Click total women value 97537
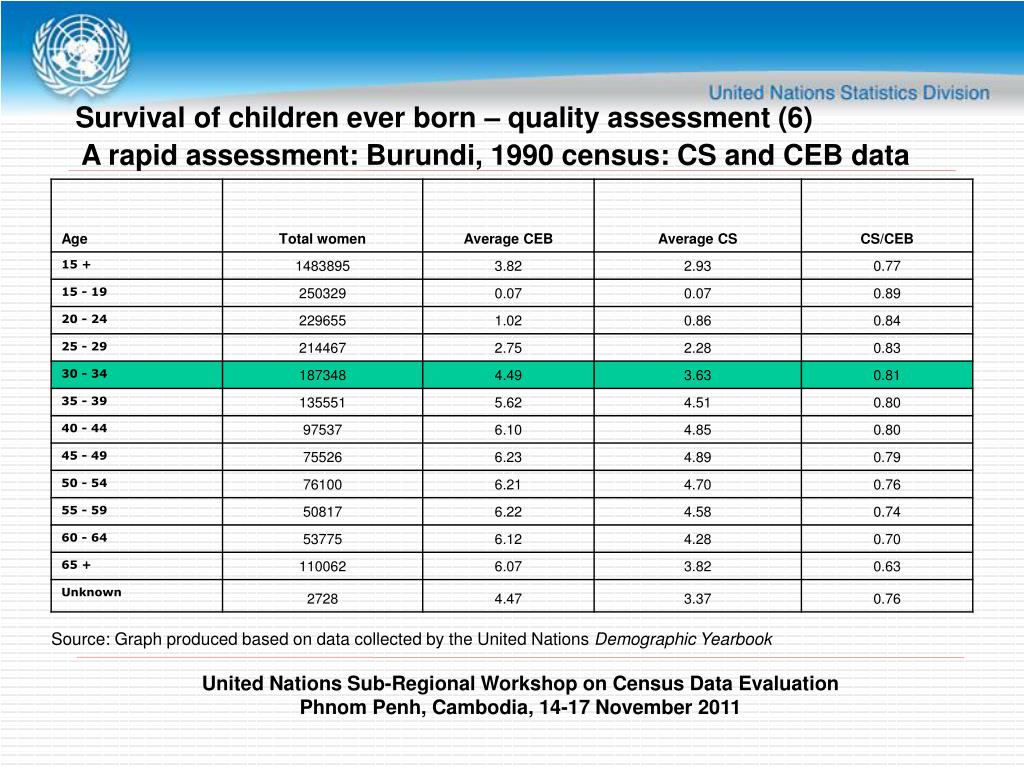The width and height of the screenshot is (1024, 768). 323,431
